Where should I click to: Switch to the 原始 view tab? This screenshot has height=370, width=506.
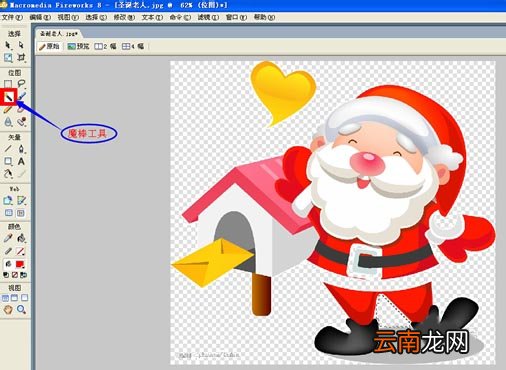tap(49, 46)
